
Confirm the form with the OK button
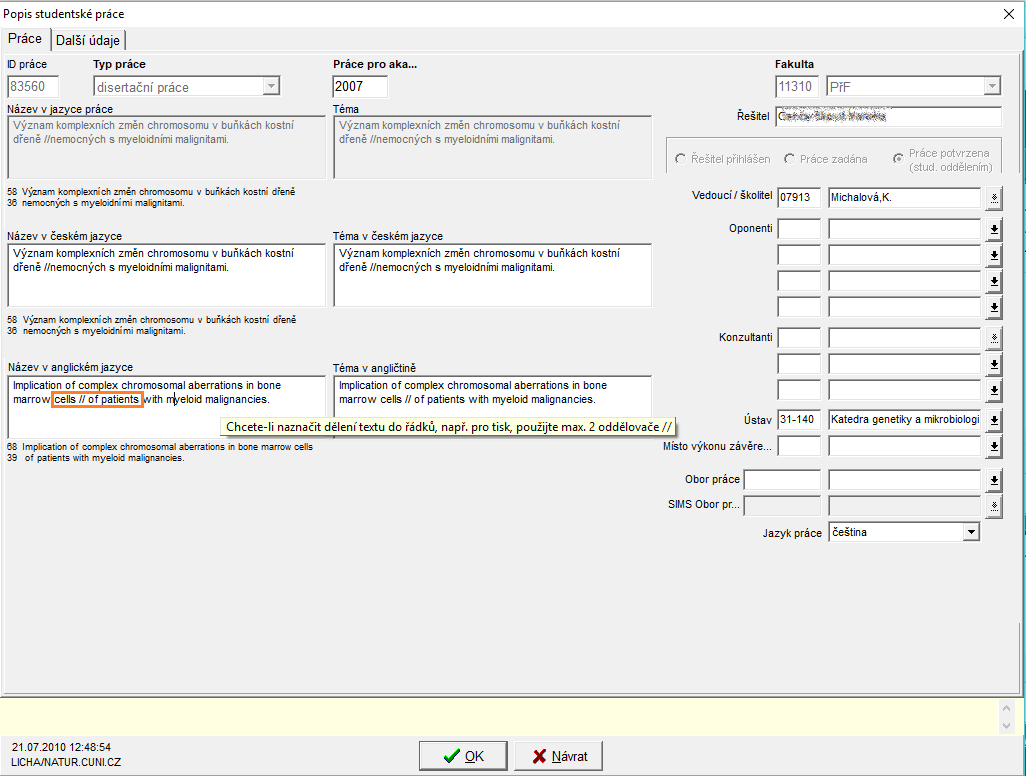point(463,756)
